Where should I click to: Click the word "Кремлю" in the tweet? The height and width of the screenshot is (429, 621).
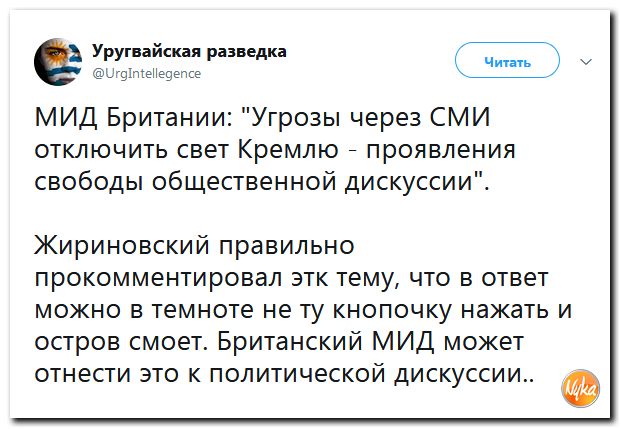(x=289, y=149)
